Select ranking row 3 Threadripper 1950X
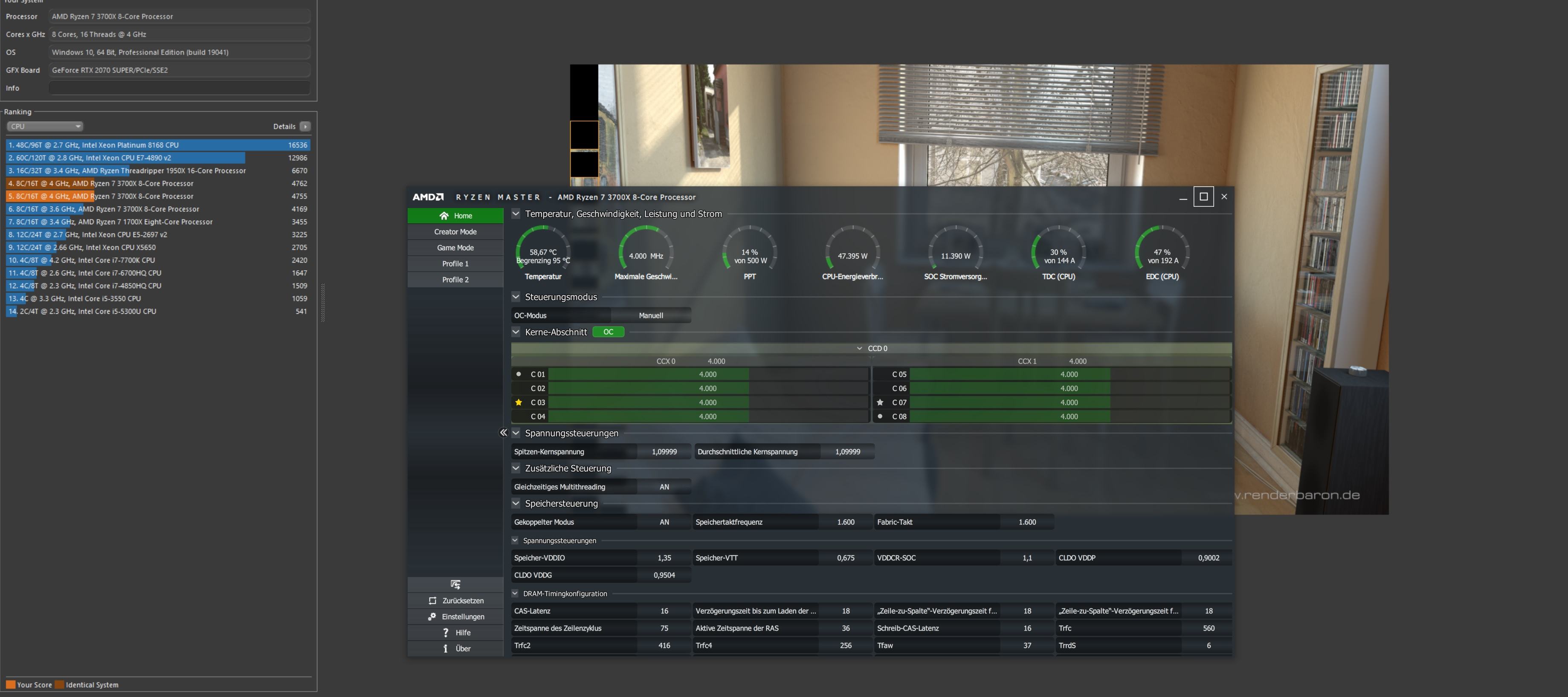This screenshot has height=697, width=1568. pos(158,171)
